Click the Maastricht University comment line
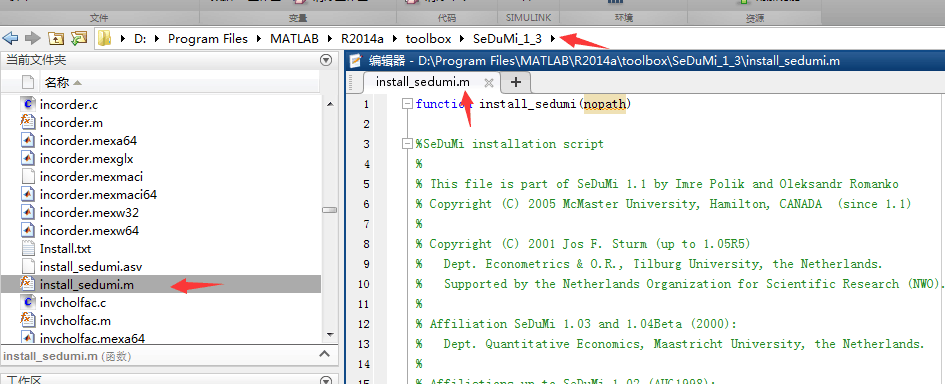The height and width of the screenshot is (384, 945). tap(670, 344)
